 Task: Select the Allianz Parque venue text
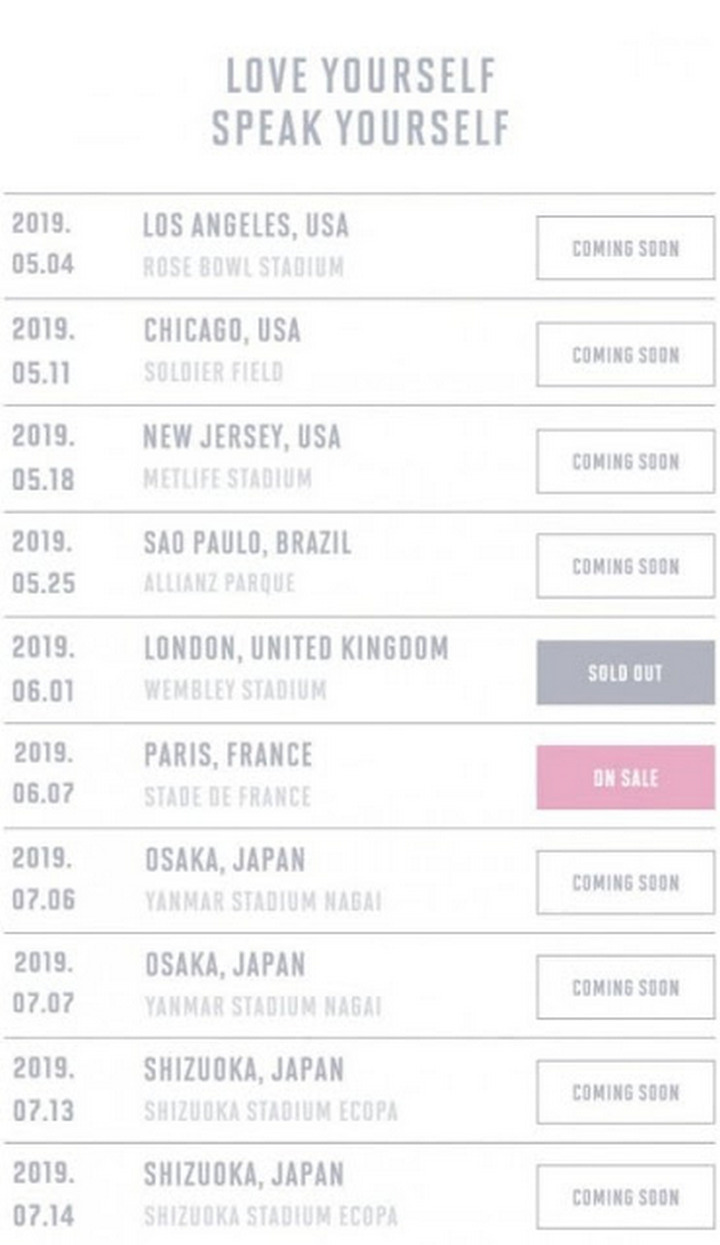pos(219,584)
